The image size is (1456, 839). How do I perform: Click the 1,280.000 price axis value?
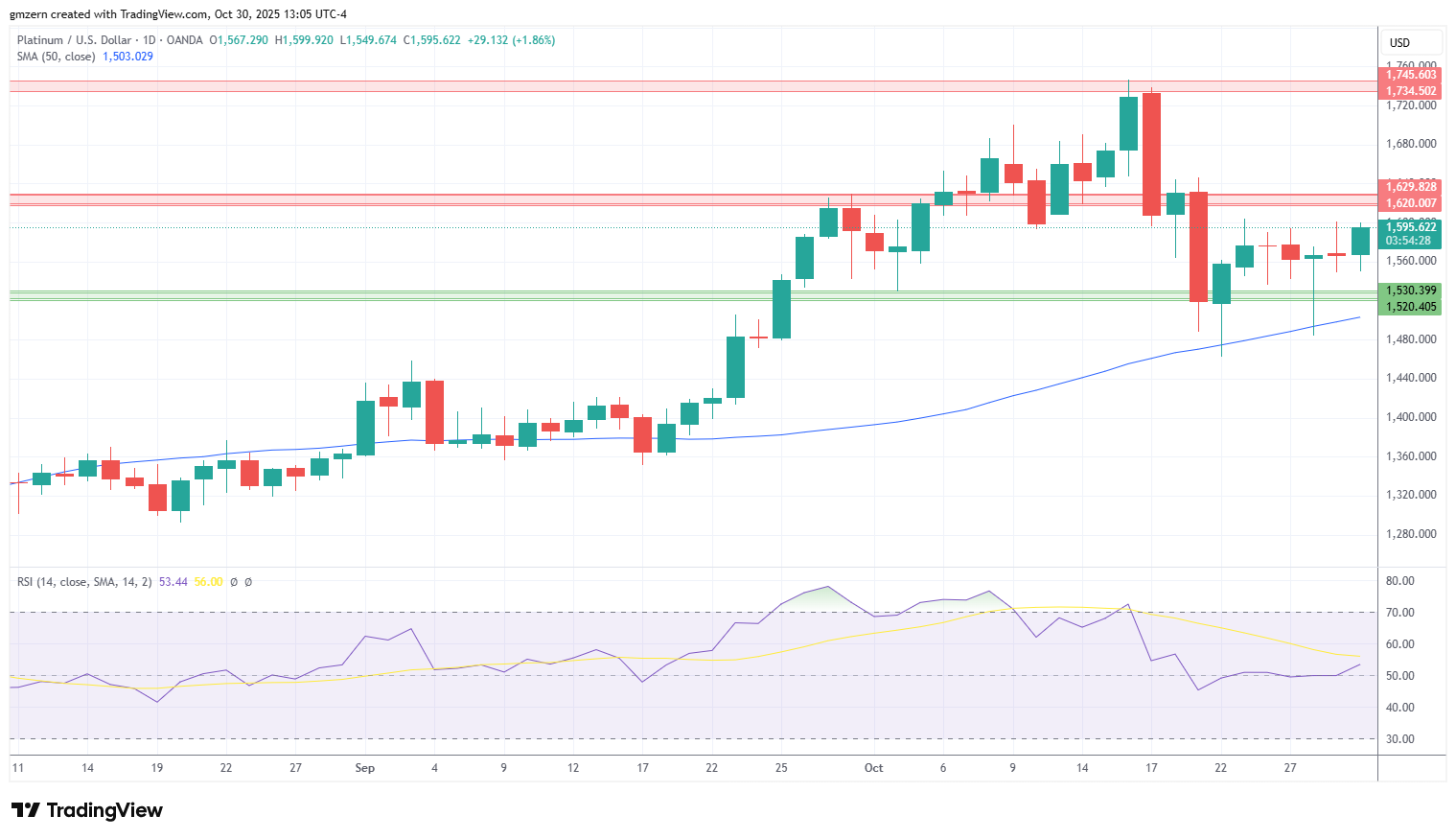[x=1411, y=534]
